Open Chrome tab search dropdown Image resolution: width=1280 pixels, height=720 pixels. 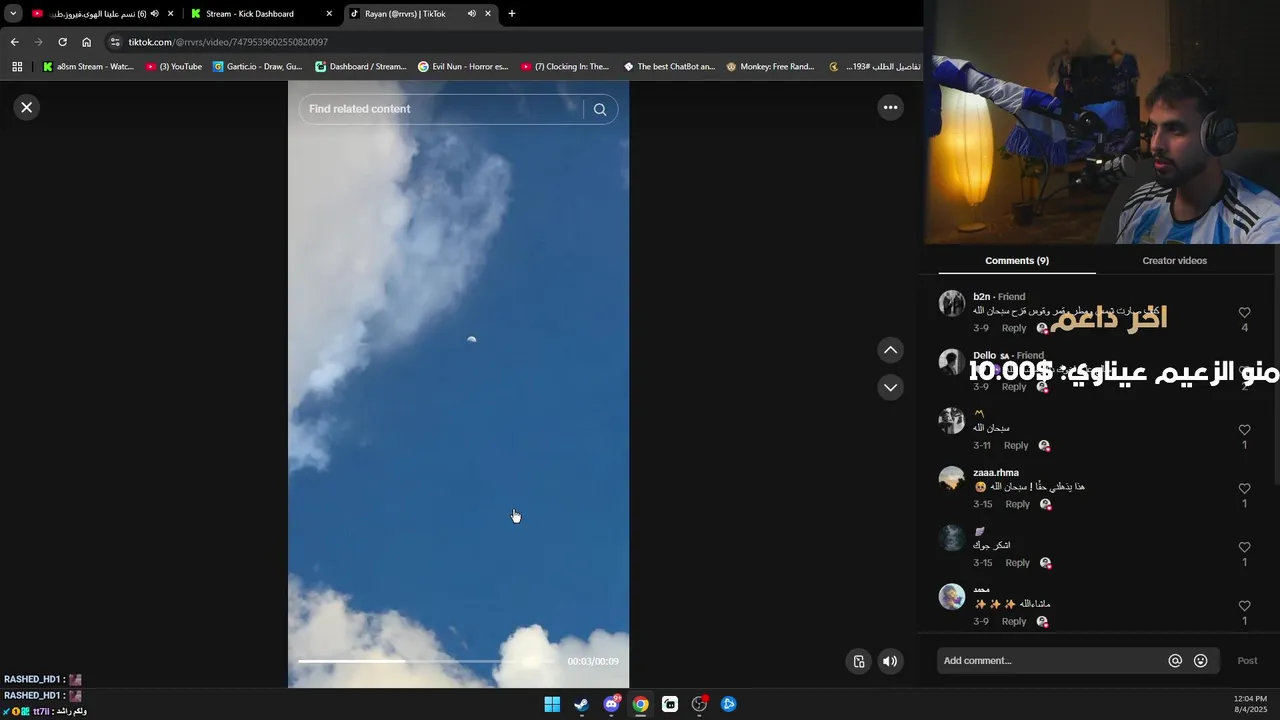tap(13, 14)
